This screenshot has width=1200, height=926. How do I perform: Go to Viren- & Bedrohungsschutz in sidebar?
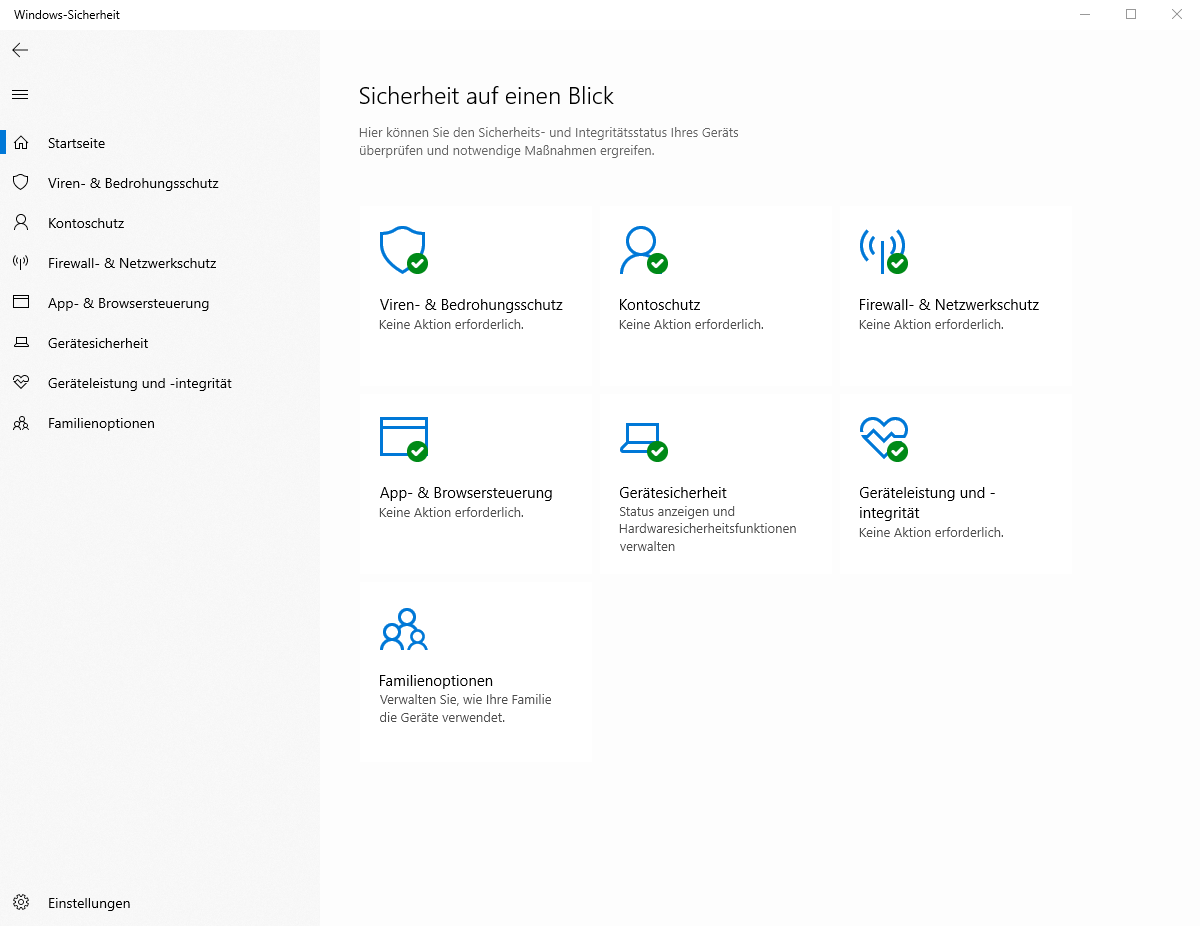click(133, 183)
